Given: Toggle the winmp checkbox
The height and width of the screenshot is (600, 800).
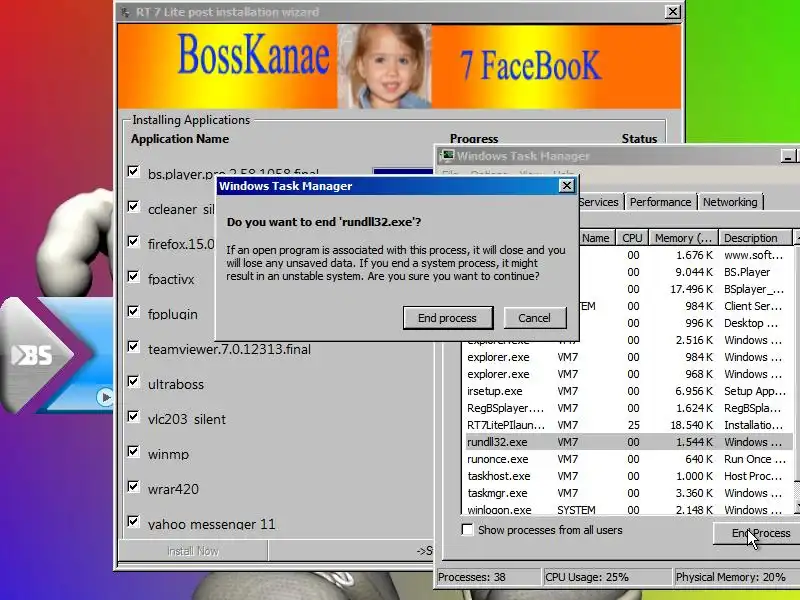Looking at the screenshot, I should (134, 452).
